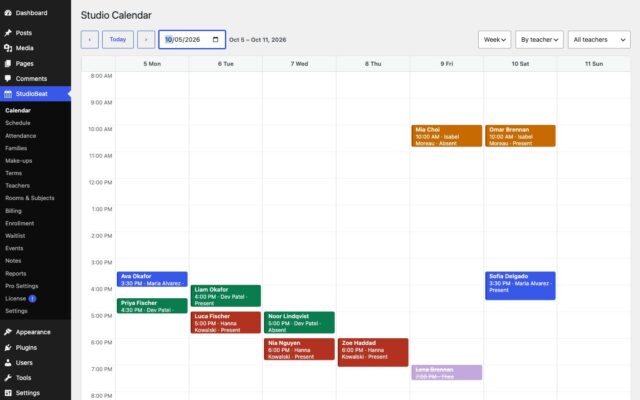Screen dimensions: 640x400
Task: Open the License submenu link
Action: pyautogui.click(x=16, y=298)
